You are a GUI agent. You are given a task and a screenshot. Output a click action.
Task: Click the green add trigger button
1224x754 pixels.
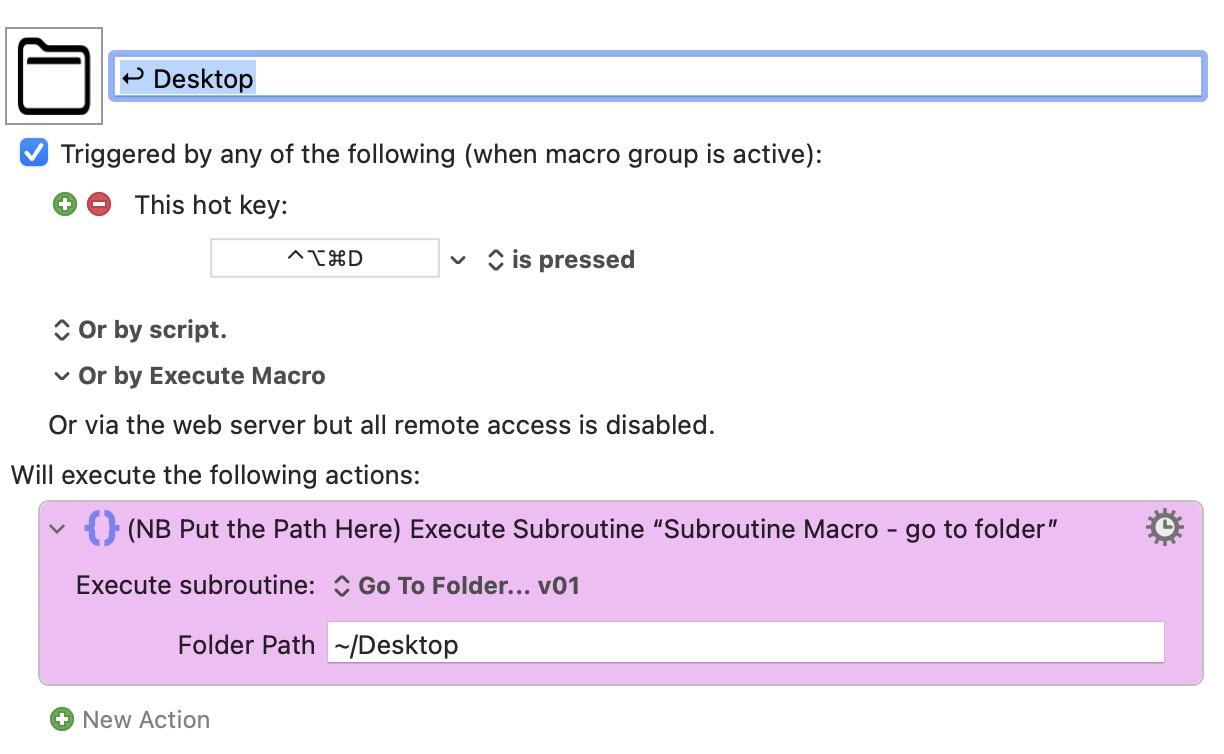65,205
